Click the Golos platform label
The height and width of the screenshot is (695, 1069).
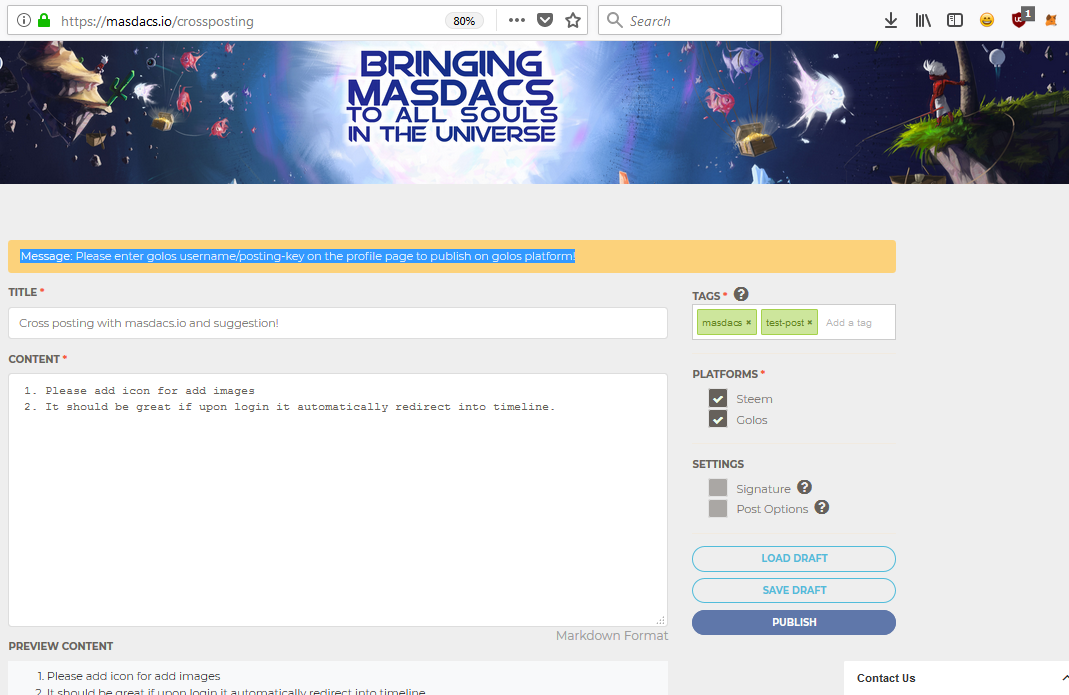752,420
